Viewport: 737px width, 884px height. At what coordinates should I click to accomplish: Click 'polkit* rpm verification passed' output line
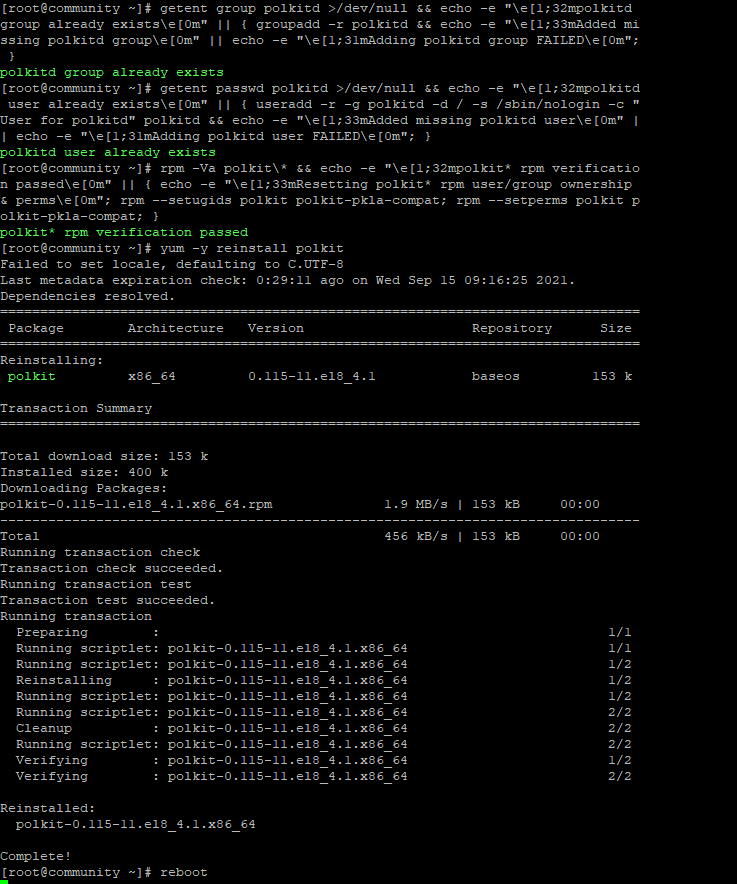[x=124, y=232]
